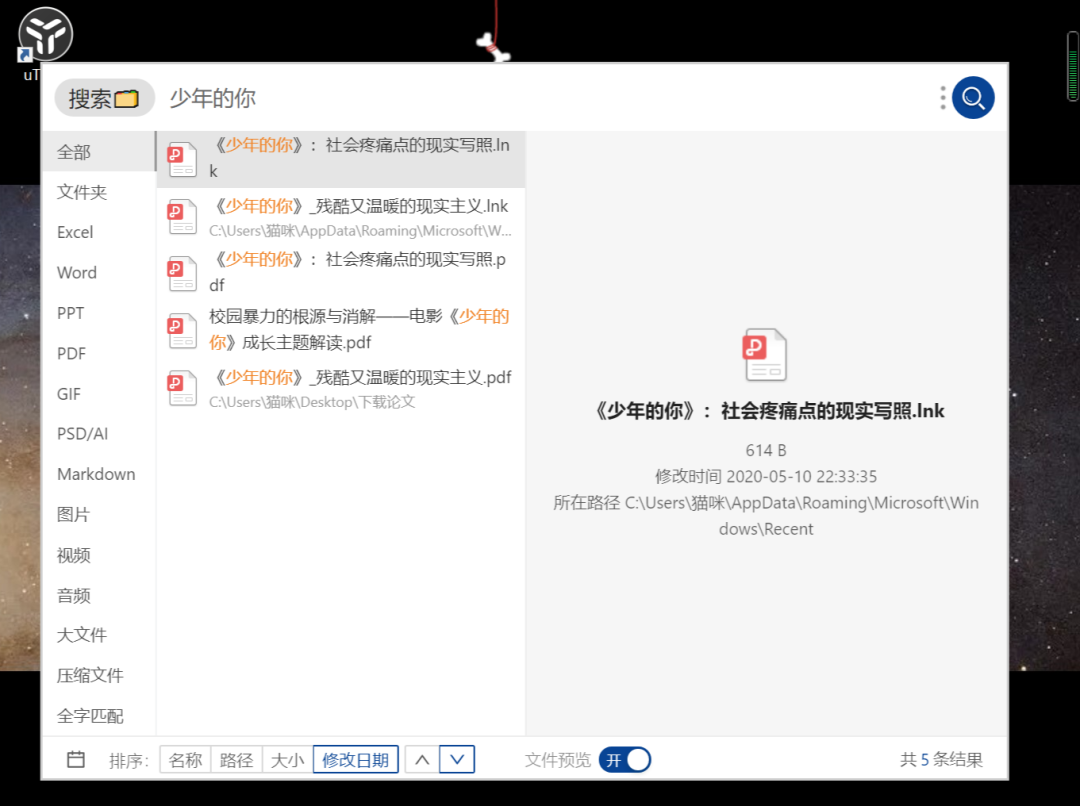This screenshot has width=1080, height=806.
Task: Click the preview path 所在路径 text
Action: point(766,516)
